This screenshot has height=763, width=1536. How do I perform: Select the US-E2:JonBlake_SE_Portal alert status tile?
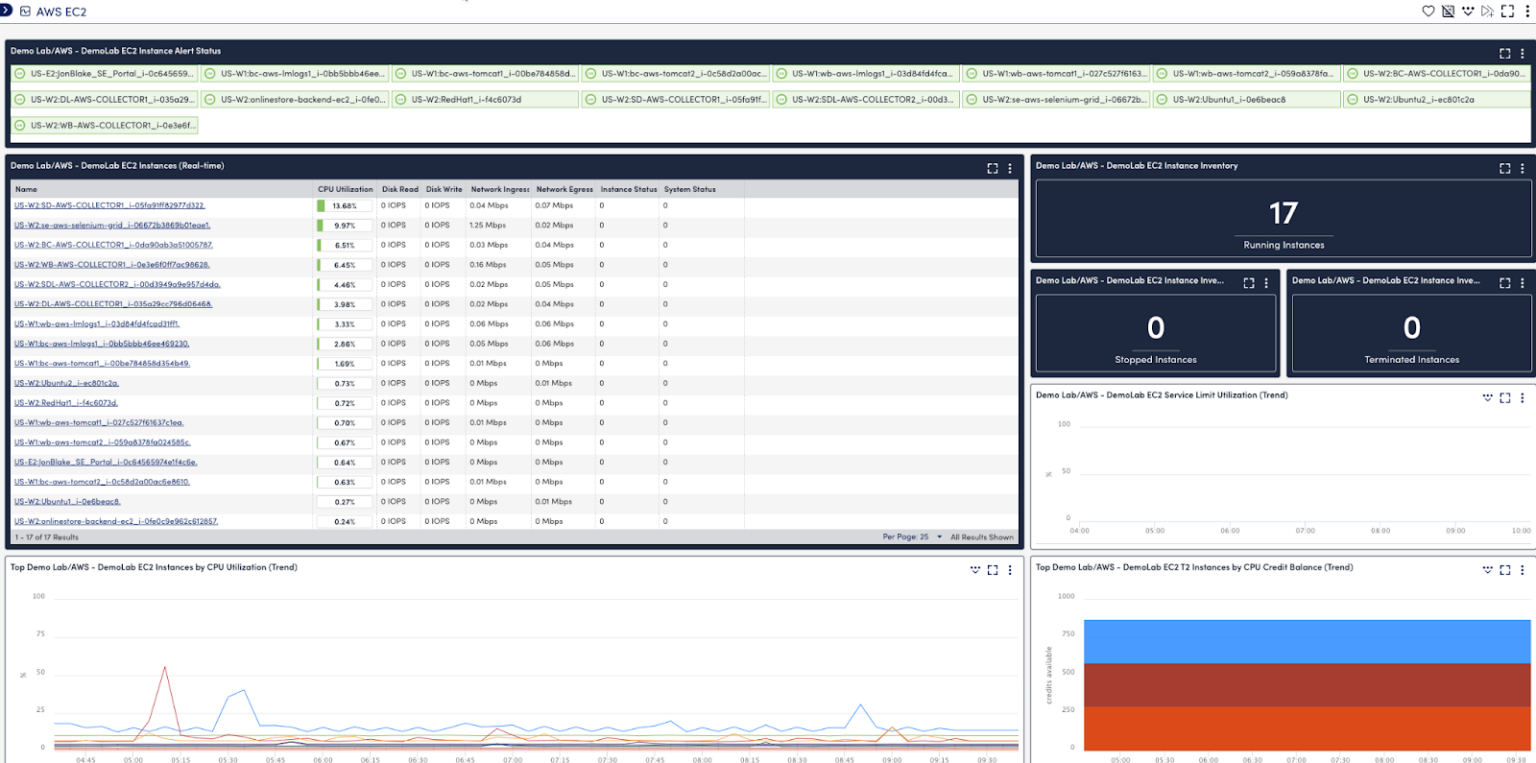point(104,73)
